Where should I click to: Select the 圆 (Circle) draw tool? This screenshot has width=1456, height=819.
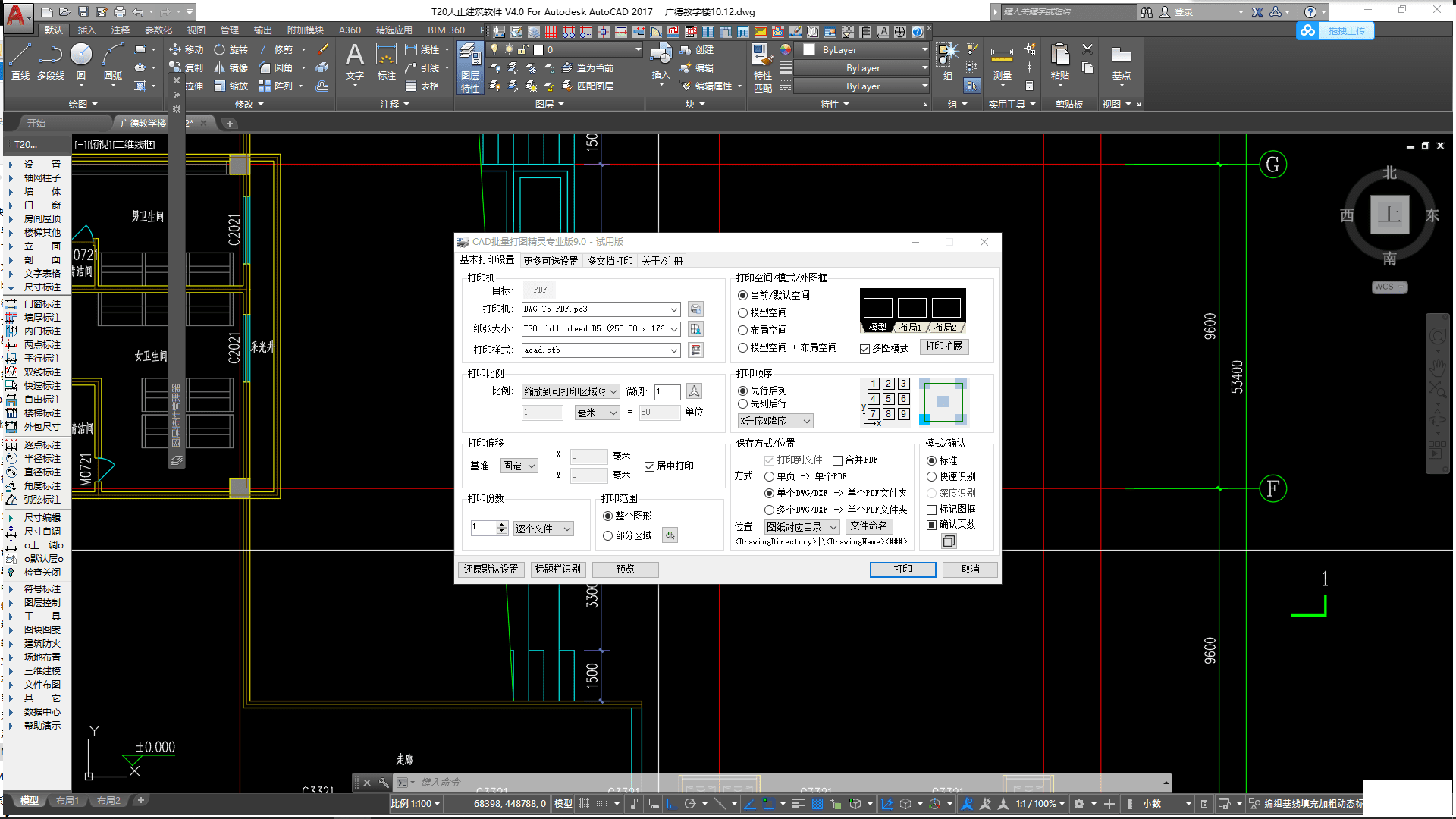click(x=81, y=61)
